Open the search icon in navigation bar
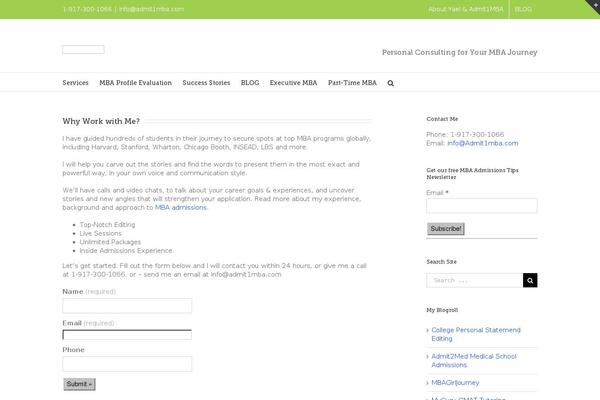600x400 pixels. point(390,83)
